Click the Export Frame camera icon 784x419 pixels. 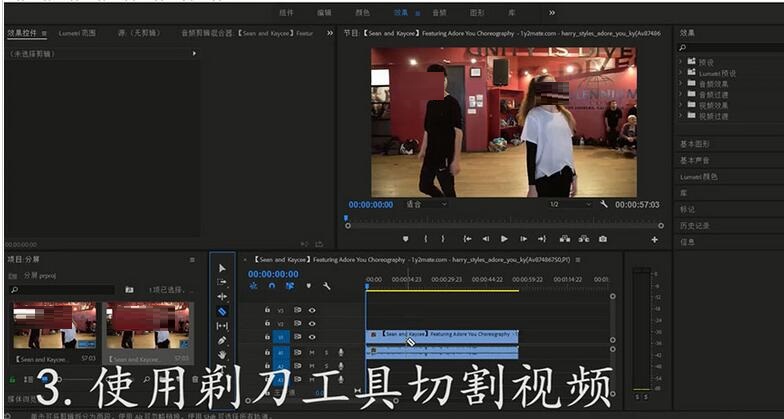[603, 239]
